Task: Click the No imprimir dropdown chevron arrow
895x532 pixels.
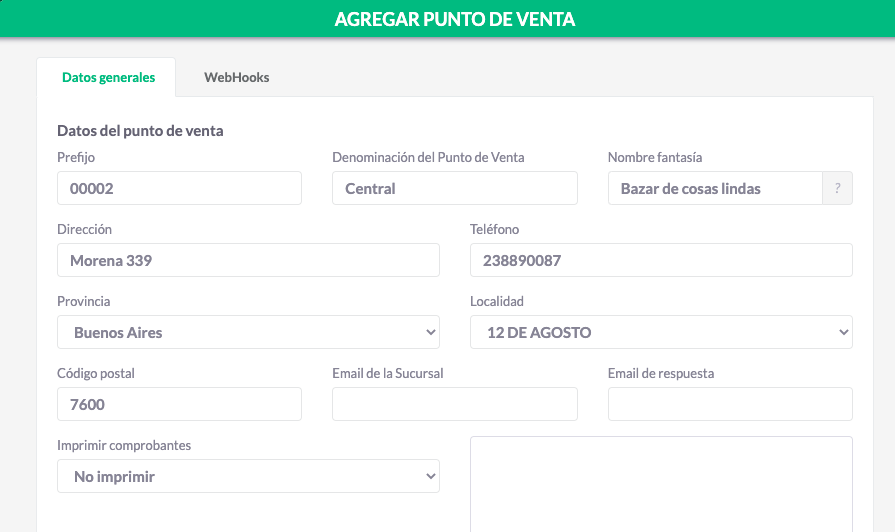Action: point(431,476)
